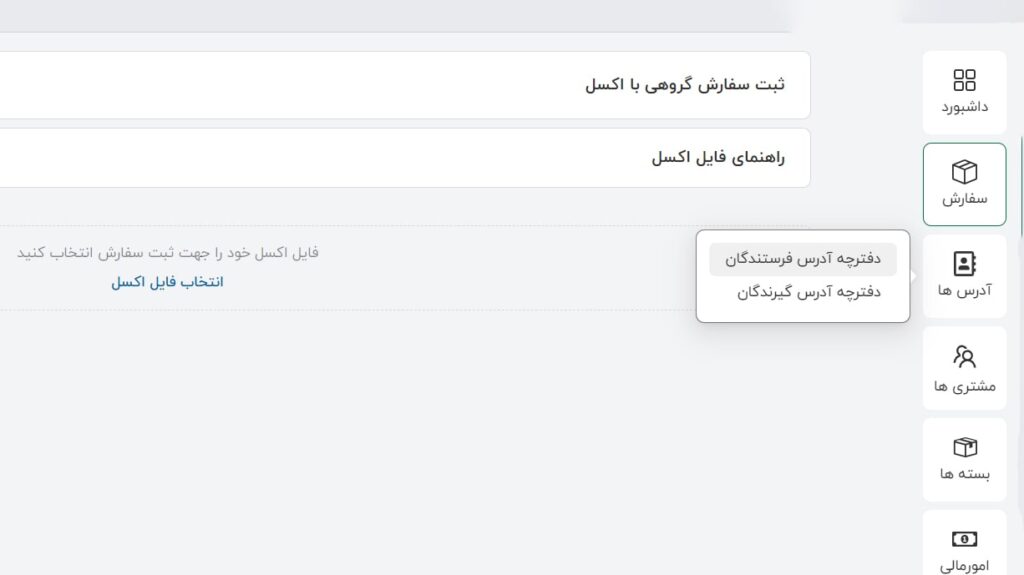Viewport: 1024px width, 575px height.
Task: Click the Finance (امورمالی) money icon
Action: (x=964, y=539)
